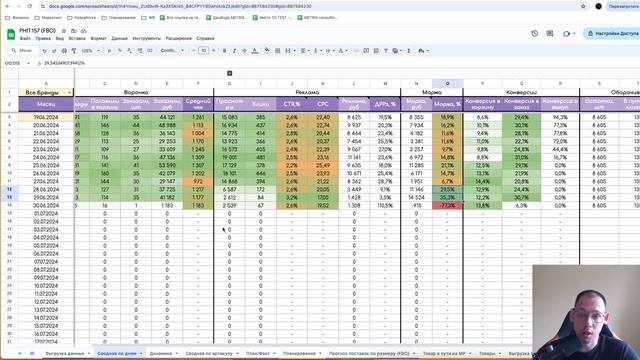Open the Расширения menu
This screenshot has height=360, width=640.
178,38
